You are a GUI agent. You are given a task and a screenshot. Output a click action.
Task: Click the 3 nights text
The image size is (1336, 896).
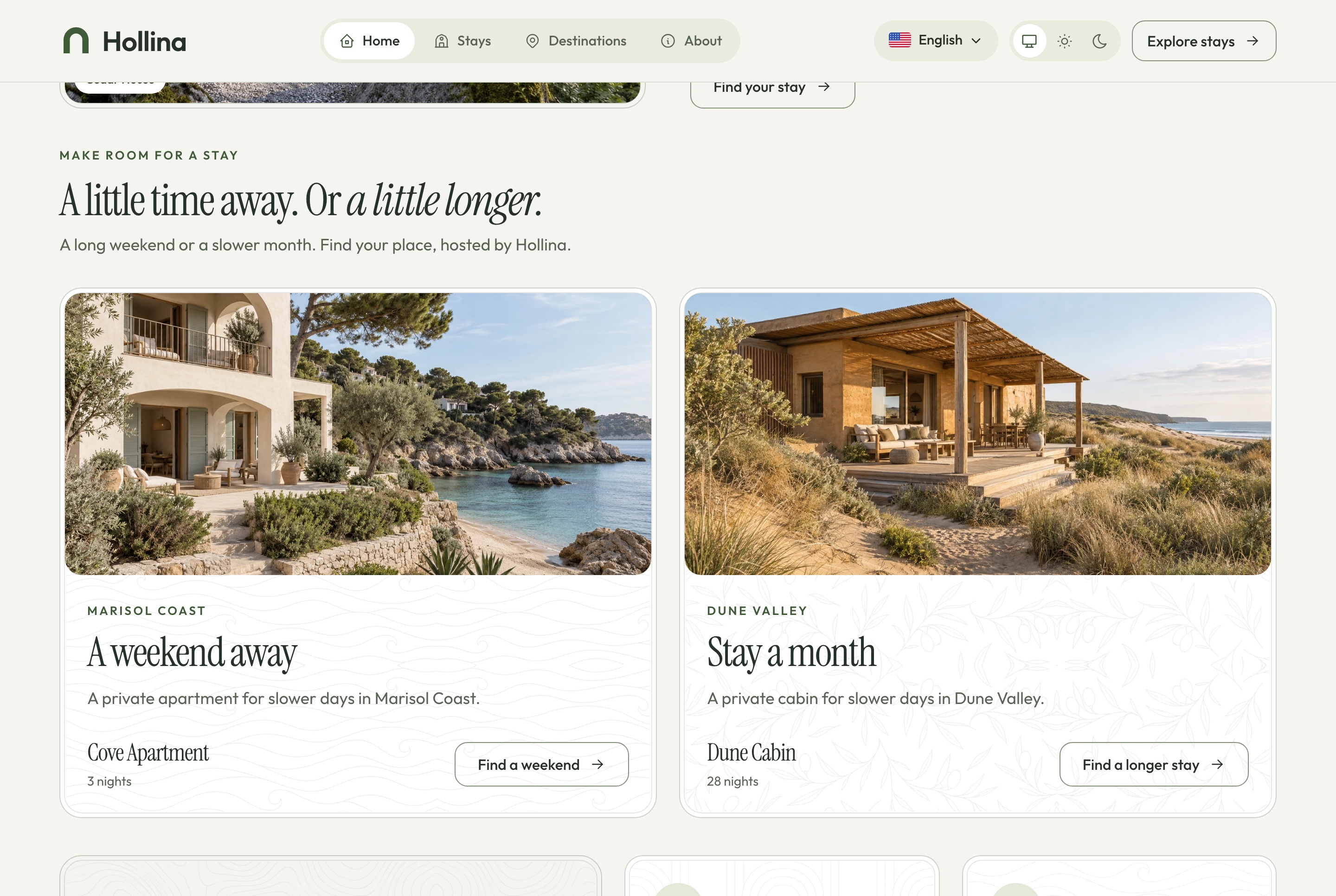[109, 781]
